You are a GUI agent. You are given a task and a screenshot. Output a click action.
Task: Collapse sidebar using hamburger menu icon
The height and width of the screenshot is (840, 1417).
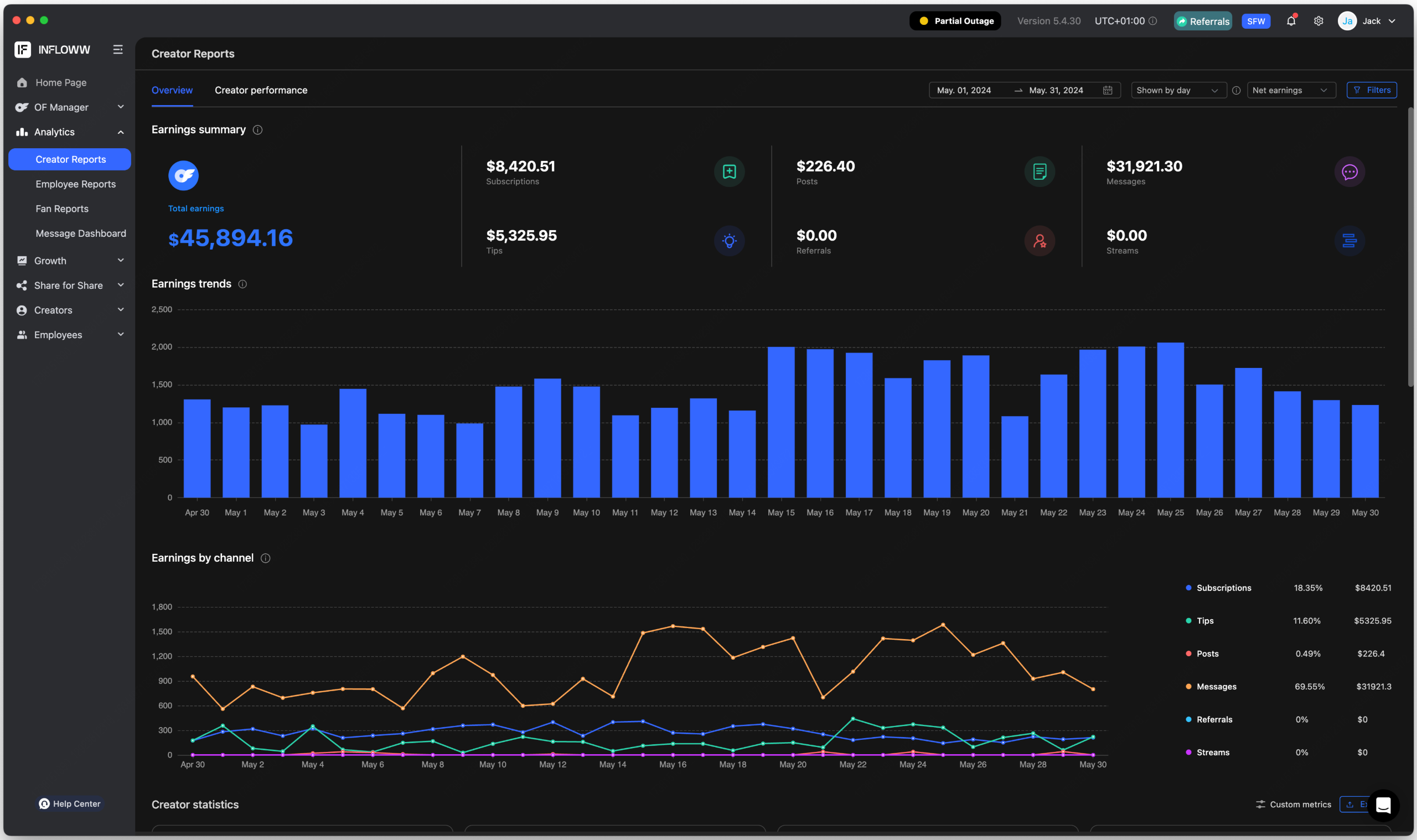click(x=118, y=50)
